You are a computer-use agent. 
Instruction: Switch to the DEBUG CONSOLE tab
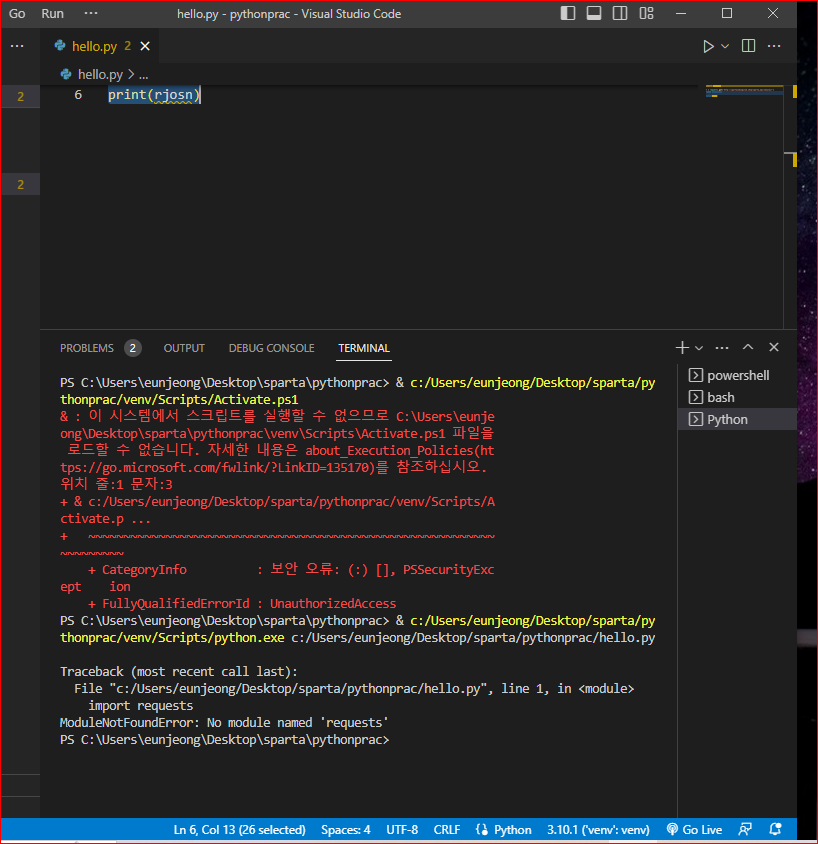click(271, 348)
